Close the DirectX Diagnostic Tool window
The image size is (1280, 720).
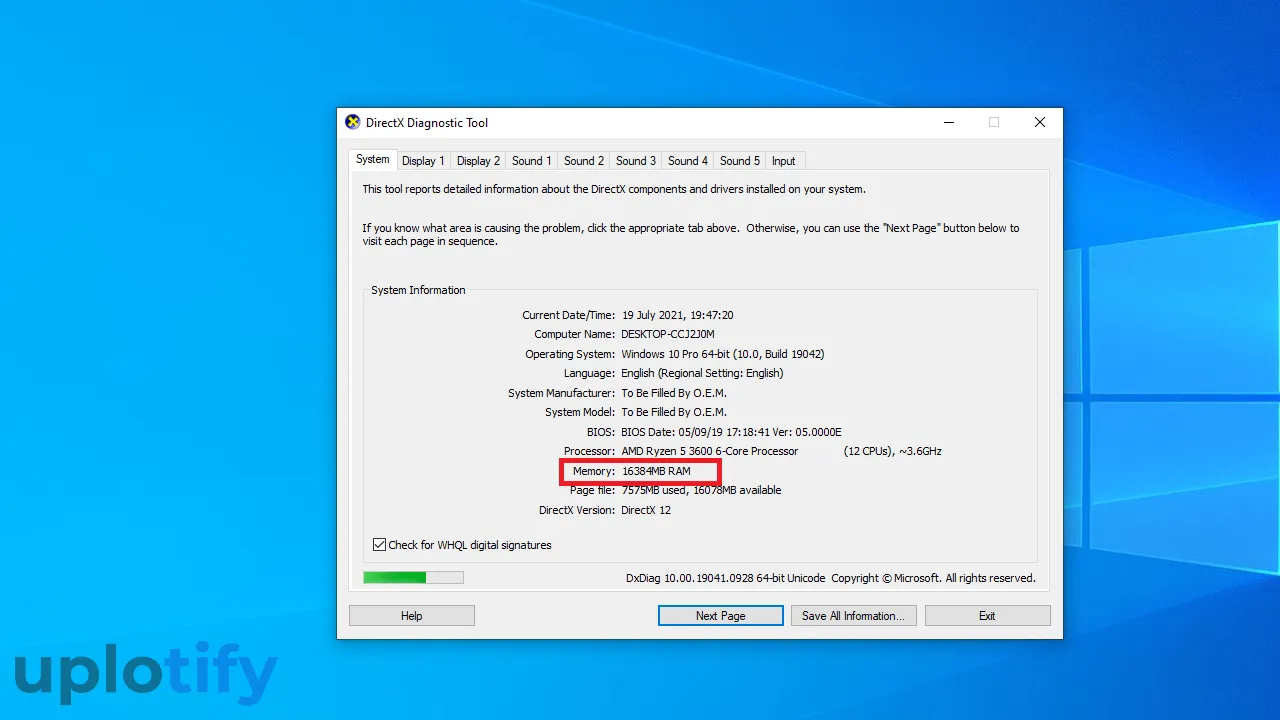coord(1040,122)
